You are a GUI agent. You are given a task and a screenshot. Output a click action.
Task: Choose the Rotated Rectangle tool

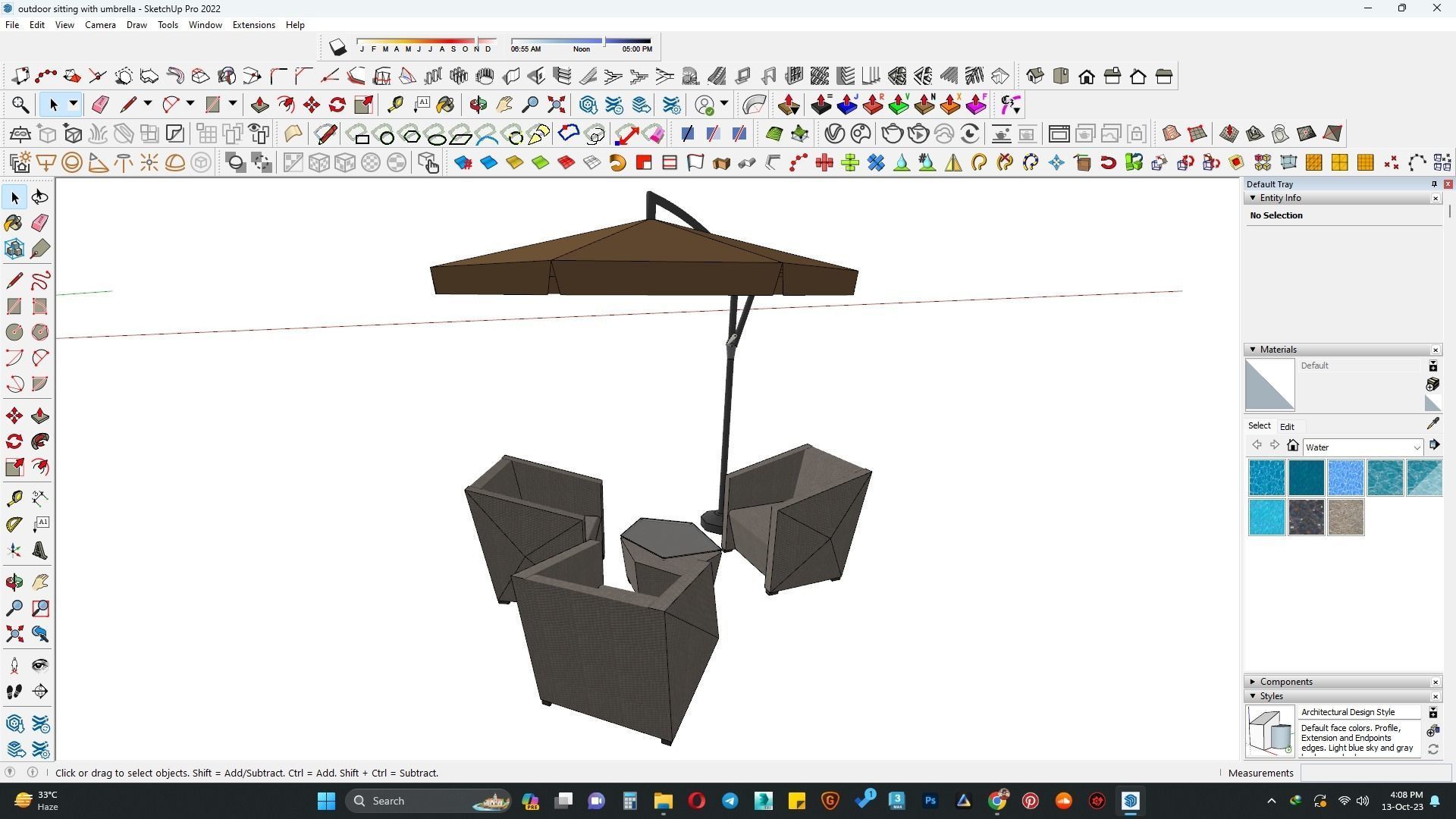coord(40,306)
